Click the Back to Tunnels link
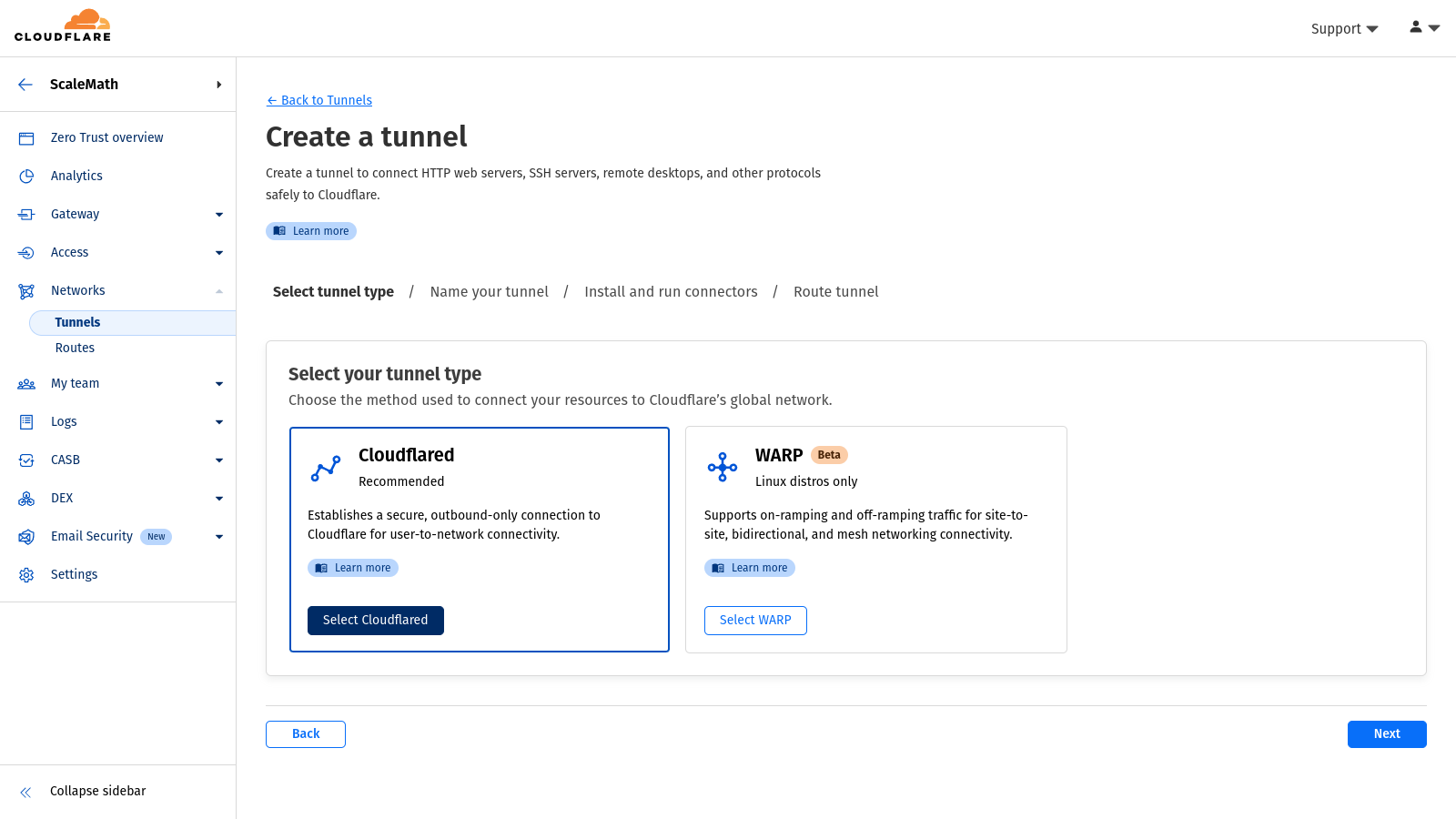Viewport: 1456px width, 819px height. click(x=319, y=100)
